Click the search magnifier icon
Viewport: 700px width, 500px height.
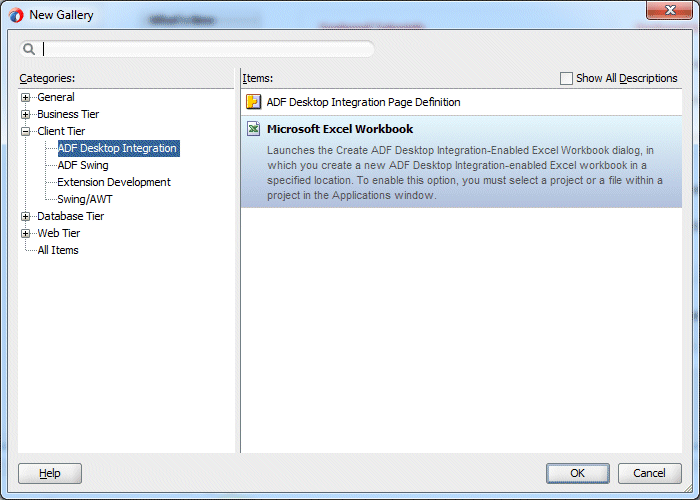click(29, 49)
